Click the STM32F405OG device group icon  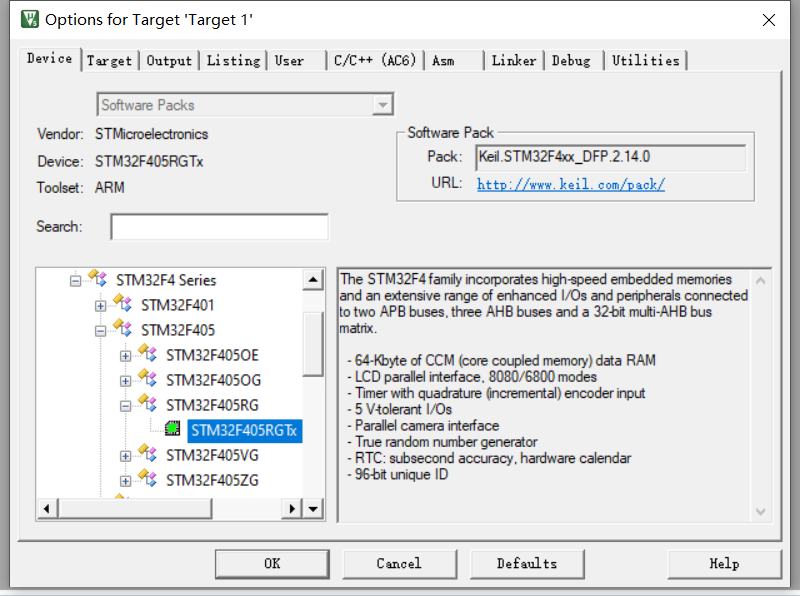147,378
